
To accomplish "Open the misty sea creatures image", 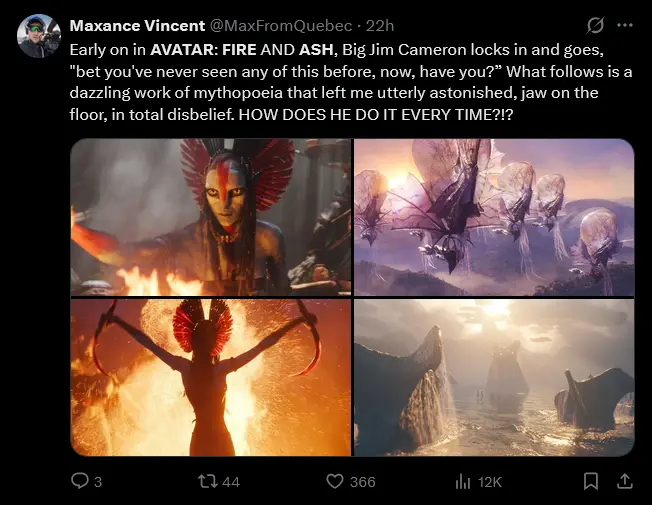I will [494, 377].
